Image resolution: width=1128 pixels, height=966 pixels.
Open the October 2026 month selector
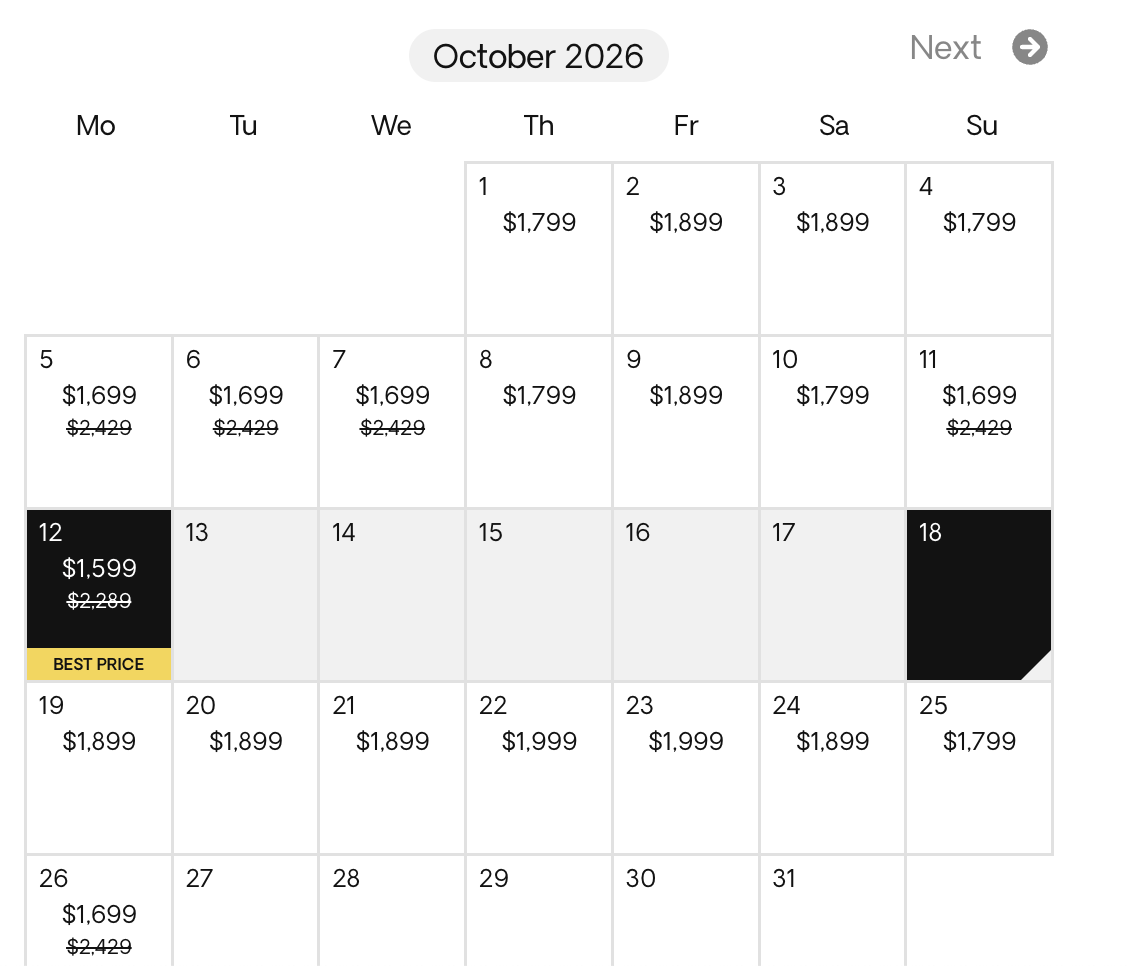point(538,56)
